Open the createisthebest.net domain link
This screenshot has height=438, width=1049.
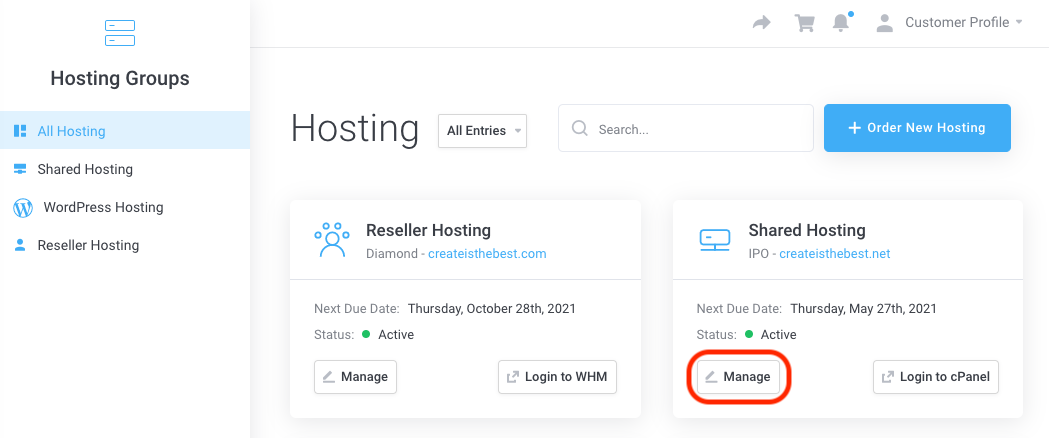tap(834, 254)
